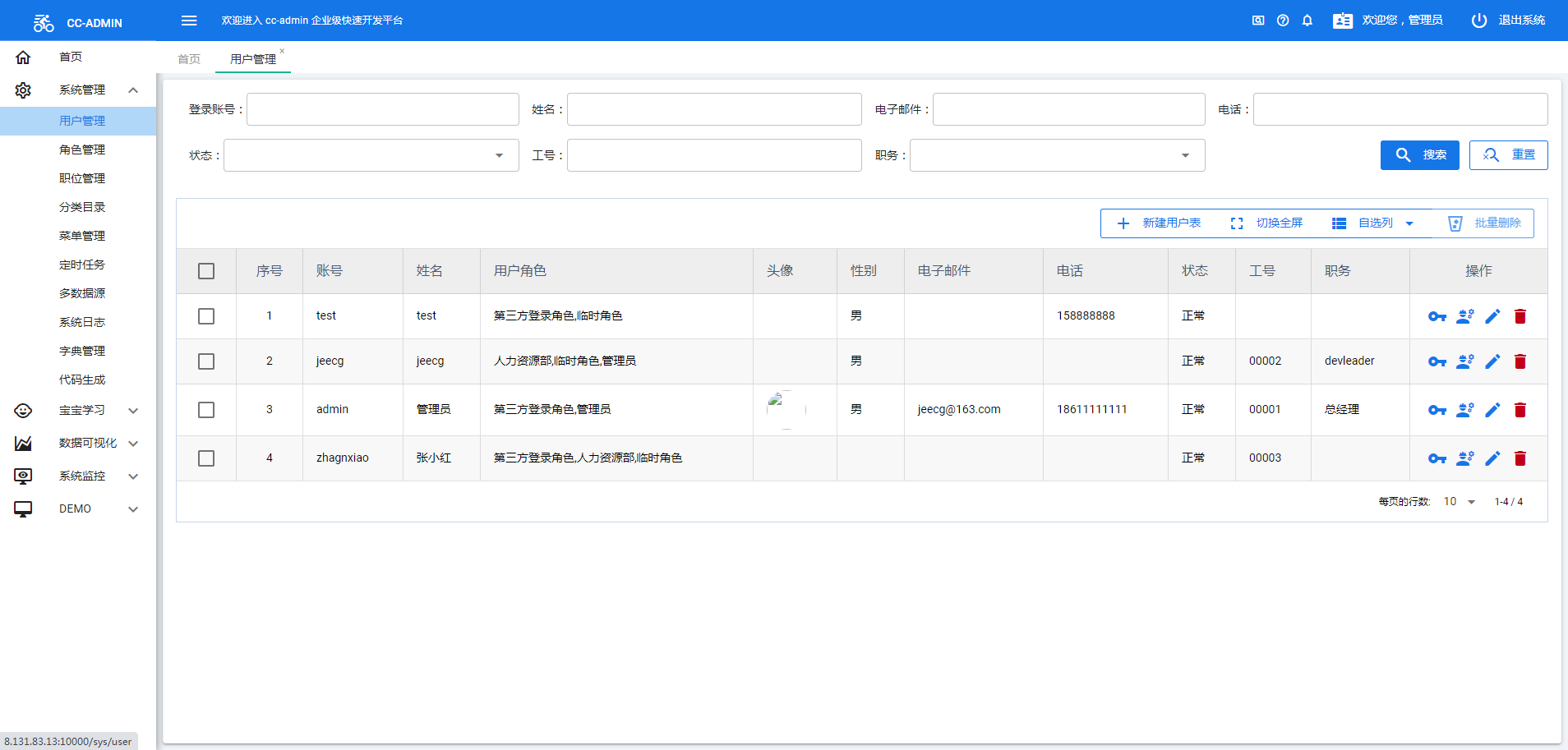Click the 搜索 search button
Screen dimensions: 1568x750
tap(1420, 155)
